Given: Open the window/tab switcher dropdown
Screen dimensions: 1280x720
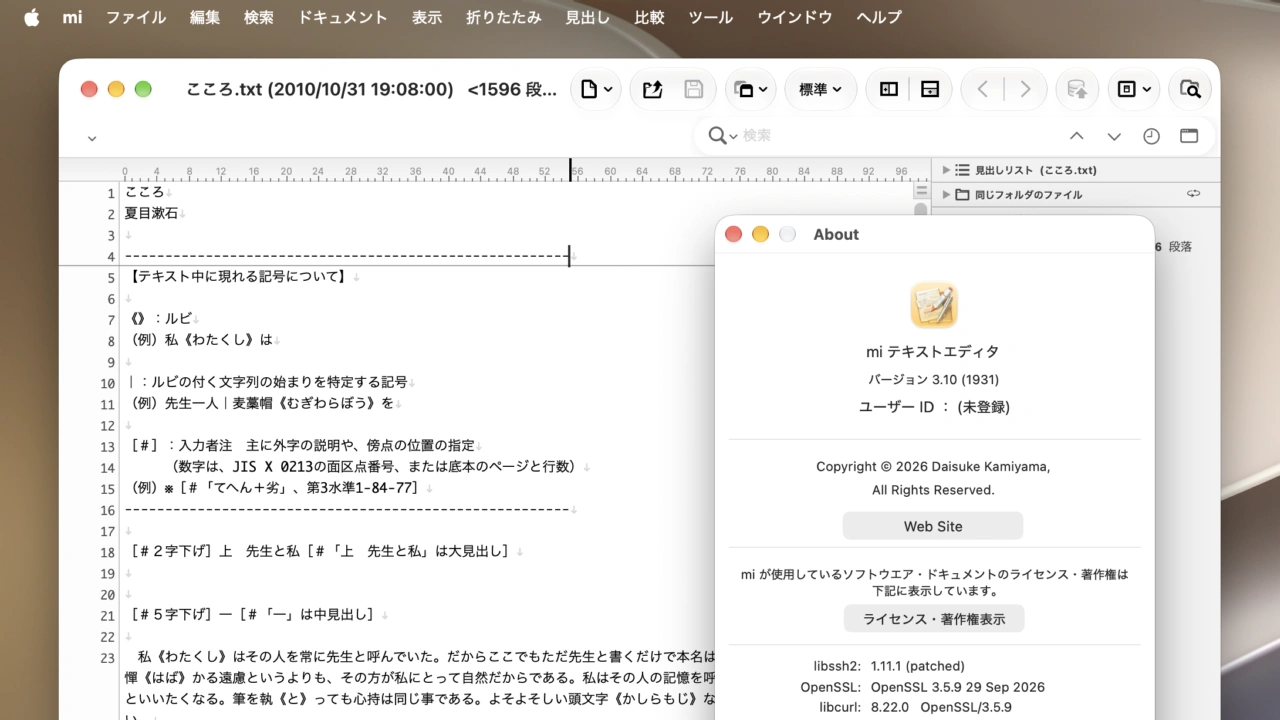Looking at the screenshot, I should [x=751, y=89].
